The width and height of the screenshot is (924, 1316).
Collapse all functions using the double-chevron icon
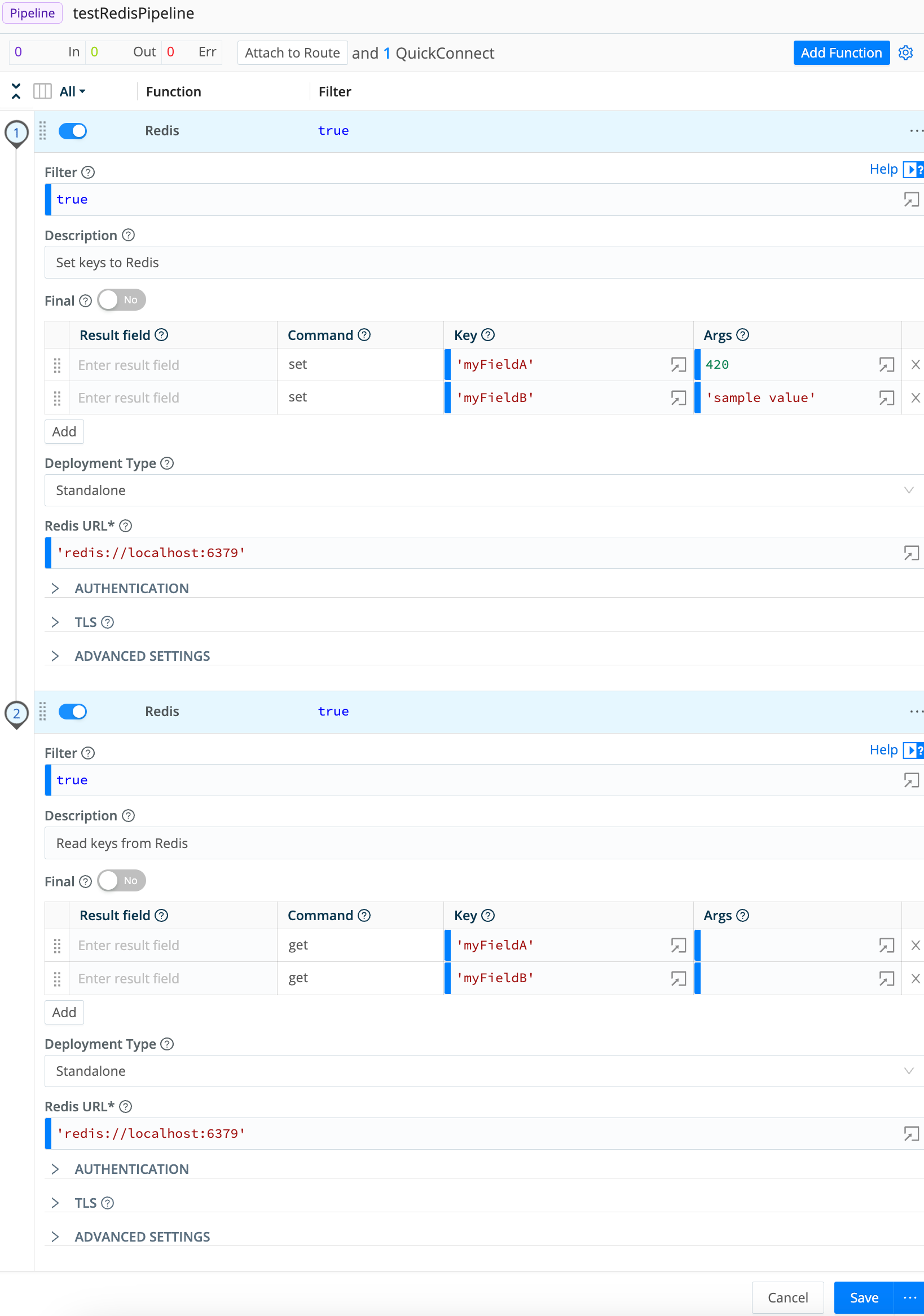pyautogui.click(x=16, y=91)
